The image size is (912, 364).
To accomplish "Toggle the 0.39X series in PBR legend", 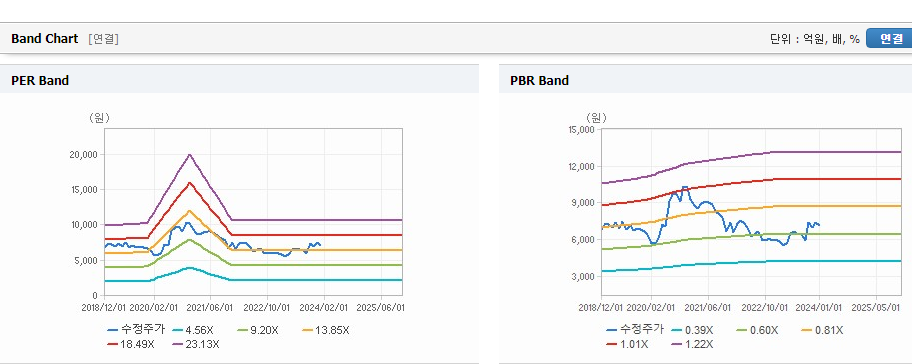I will click(691, 330).
